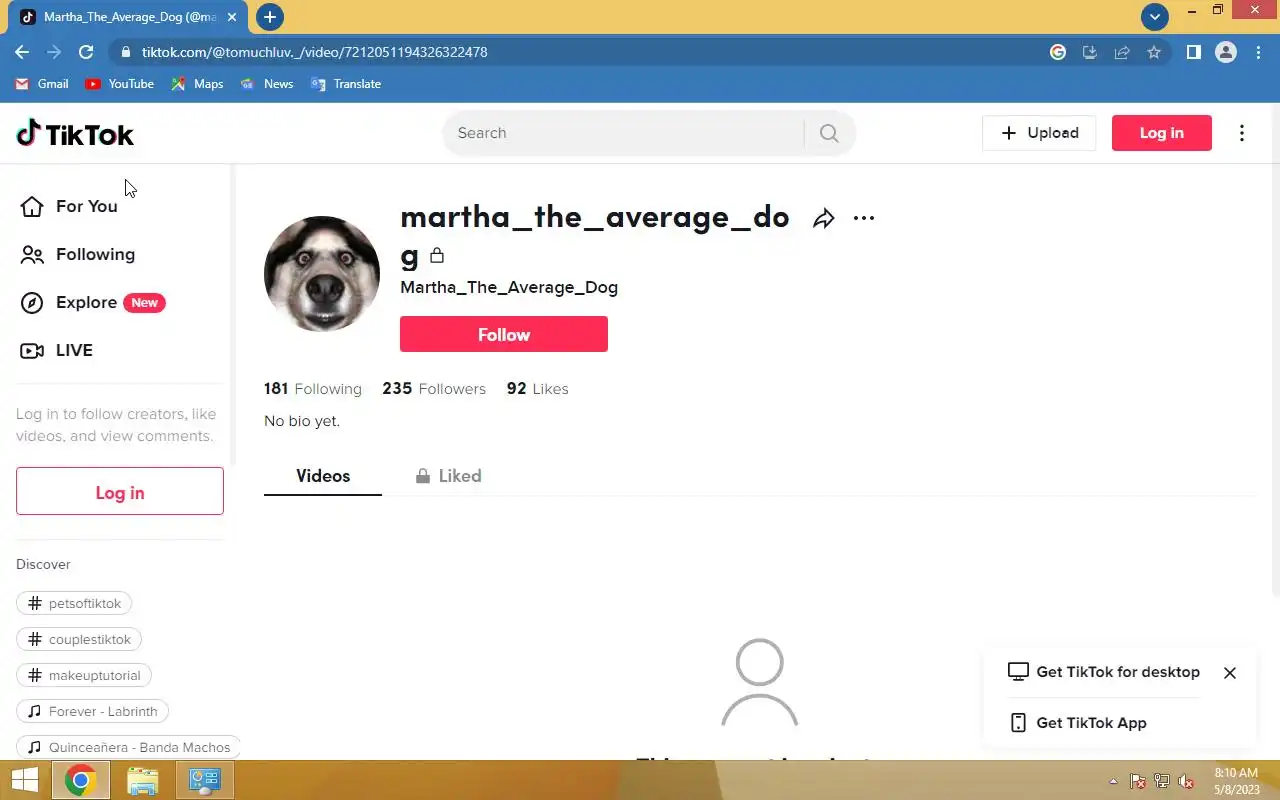Reload the current page
Image resolution: width=1280 pixels, height=800 pixels.
pos(86,52)
